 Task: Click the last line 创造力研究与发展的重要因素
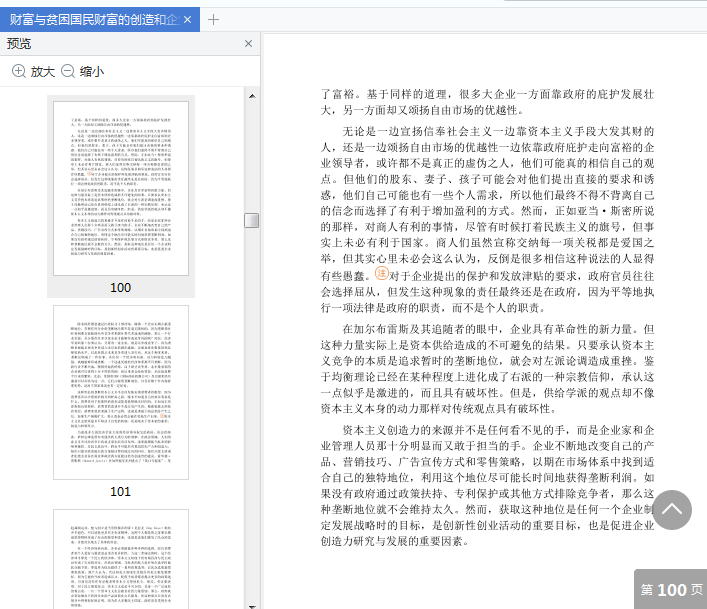395,541
